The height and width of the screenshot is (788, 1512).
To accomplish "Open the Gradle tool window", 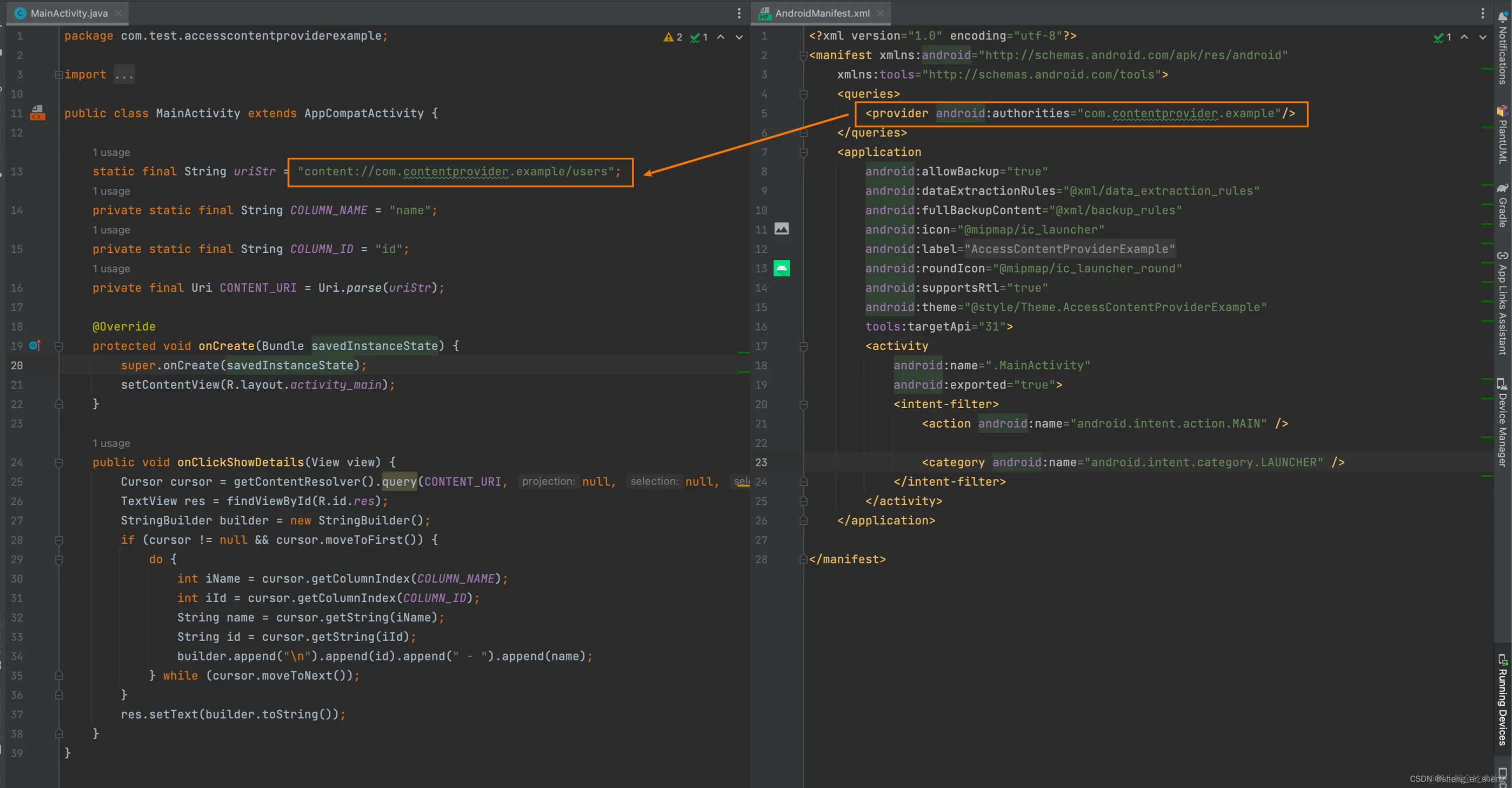I will coord(1502,205).
